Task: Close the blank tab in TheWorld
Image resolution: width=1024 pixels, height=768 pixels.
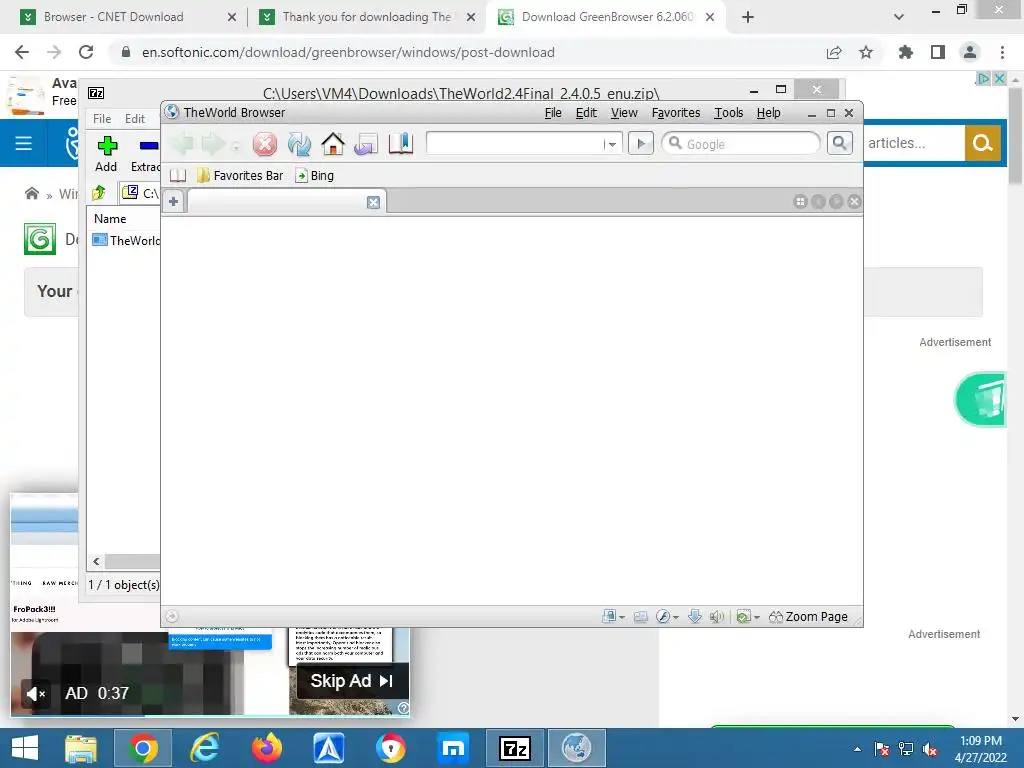Action: pyautogui.click(x=373, y=202)
